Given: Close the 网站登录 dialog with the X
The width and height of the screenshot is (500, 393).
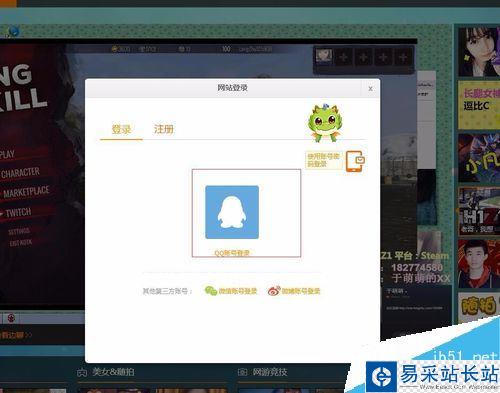Looking at the screenshot, I should (x=370, y=89).
